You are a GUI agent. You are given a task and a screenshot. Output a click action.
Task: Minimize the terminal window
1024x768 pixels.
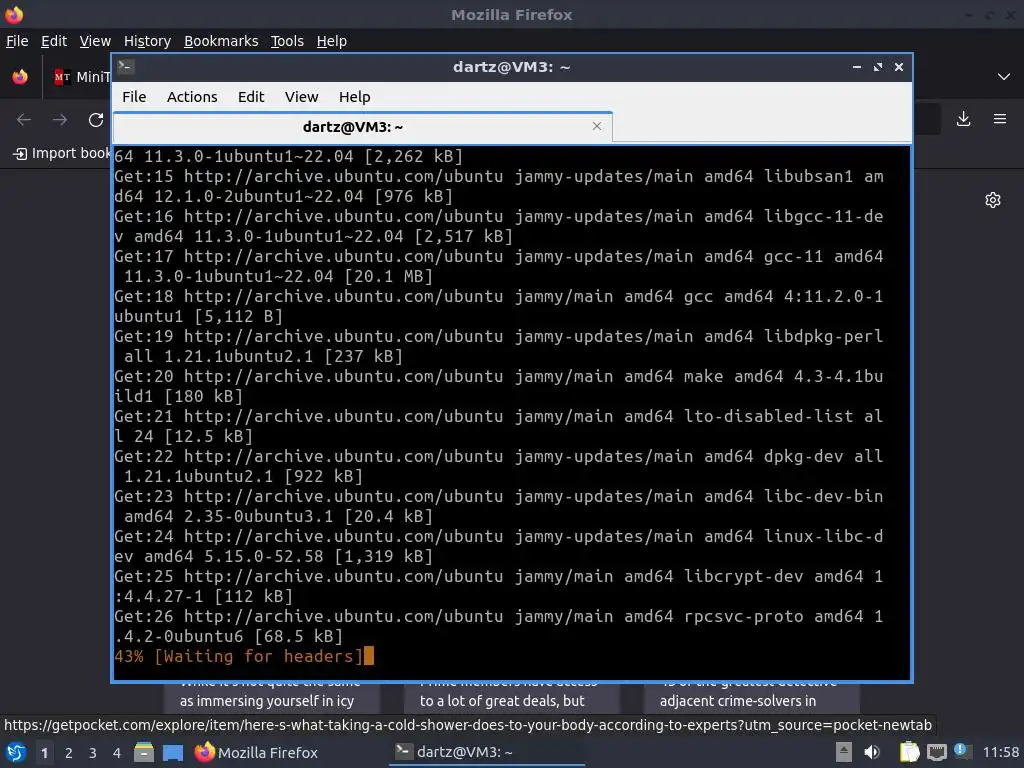[857, 67]
